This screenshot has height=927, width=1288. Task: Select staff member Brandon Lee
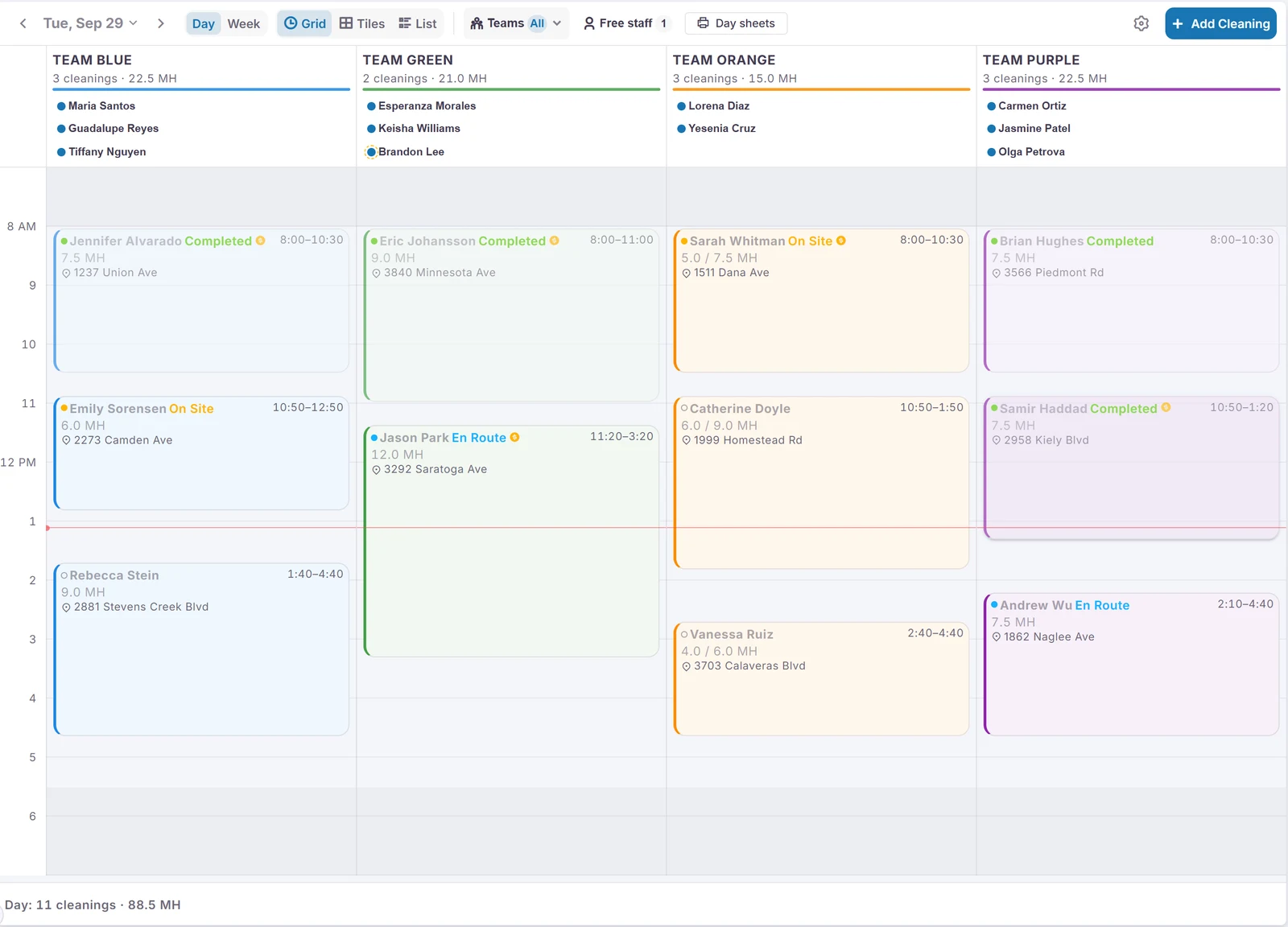(x=405, y=151)
